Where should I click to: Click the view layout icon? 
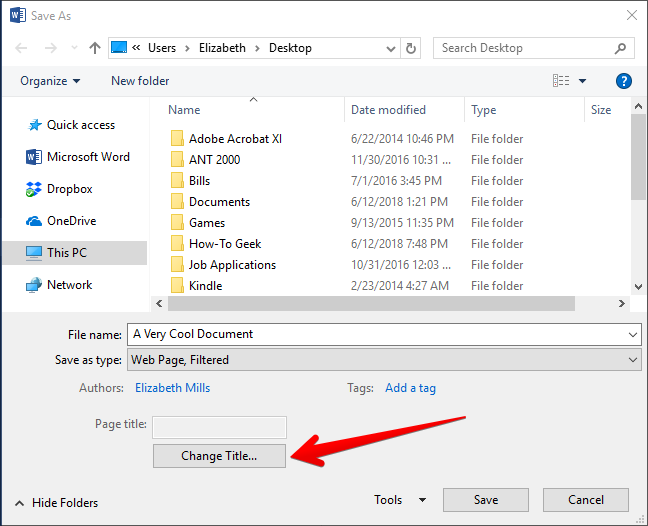coord(561,81)
